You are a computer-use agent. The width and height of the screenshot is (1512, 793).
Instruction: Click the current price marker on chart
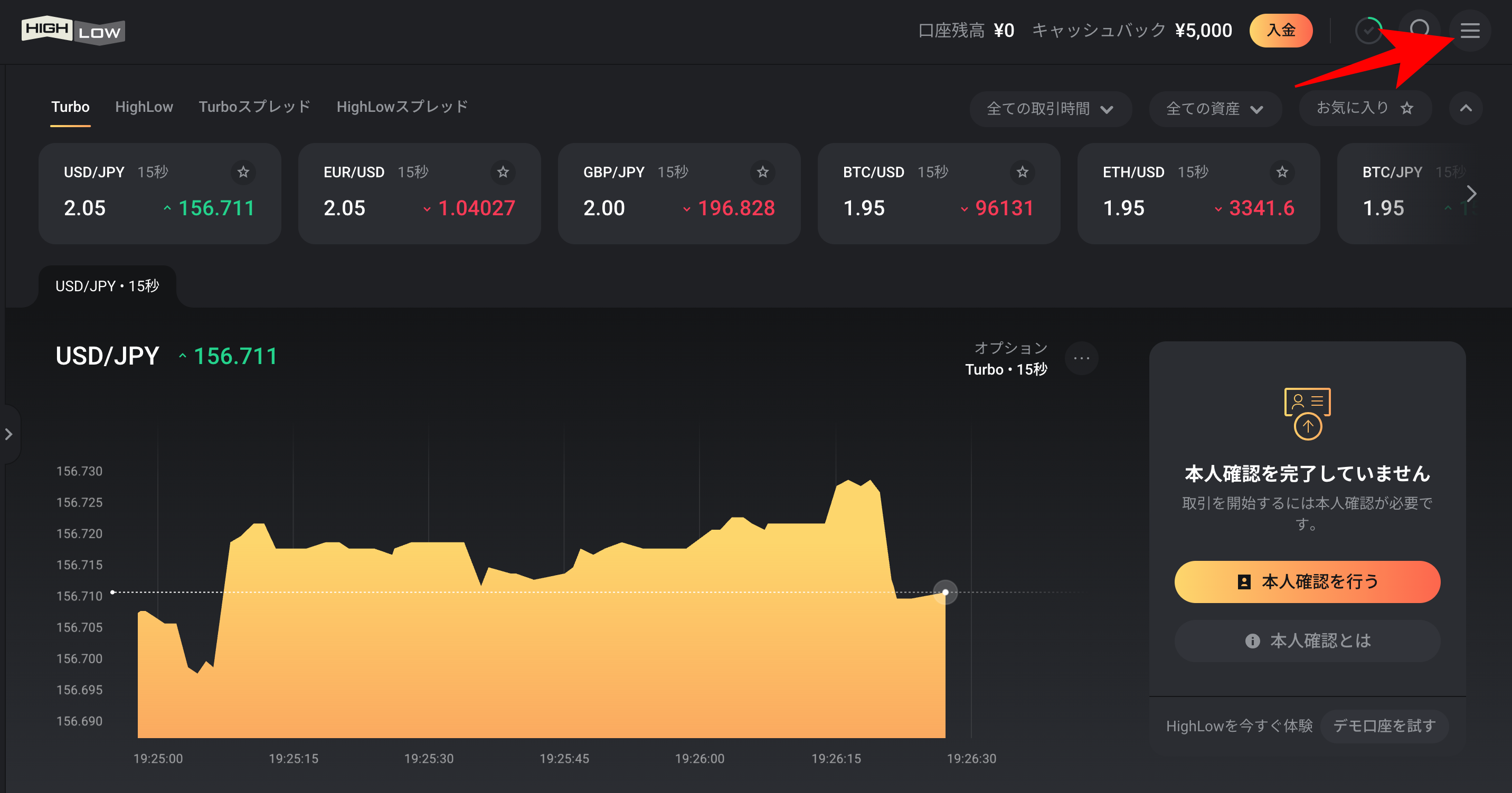point(945,592)
